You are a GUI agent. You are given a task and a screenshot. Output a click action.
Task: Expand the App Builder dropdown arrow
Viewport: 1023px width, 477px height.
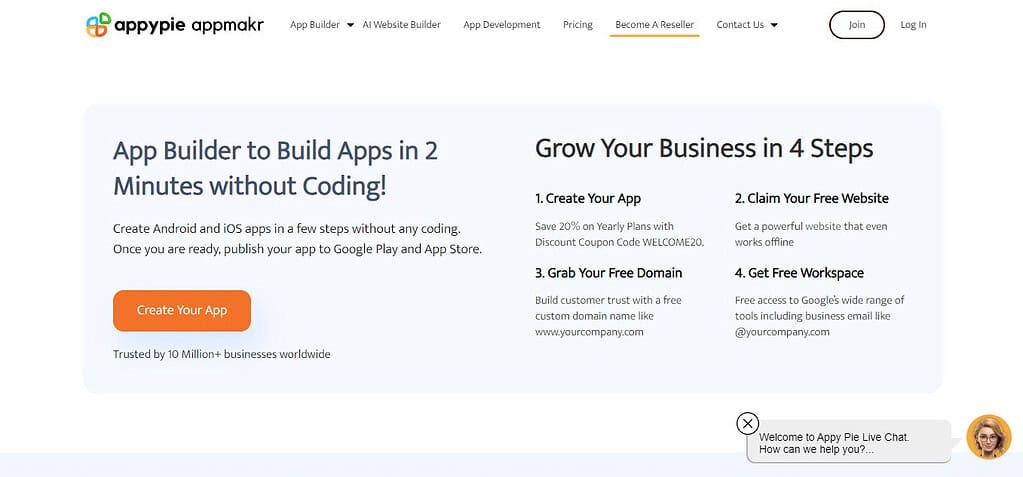coord(350,25)
